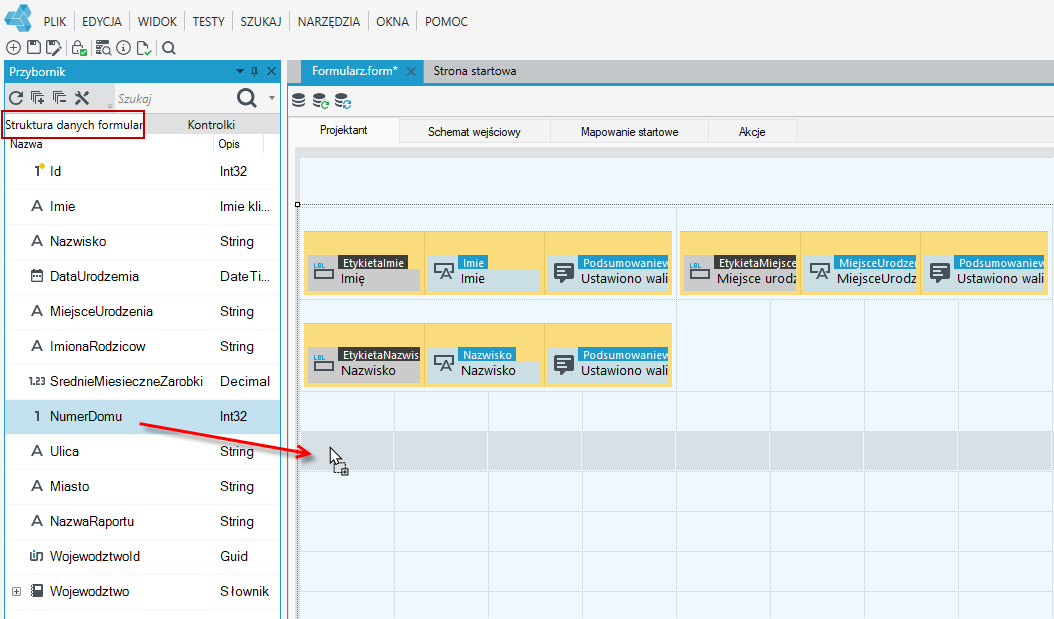
Task: Focus the Szukaj search field
Action: [171, 99]
